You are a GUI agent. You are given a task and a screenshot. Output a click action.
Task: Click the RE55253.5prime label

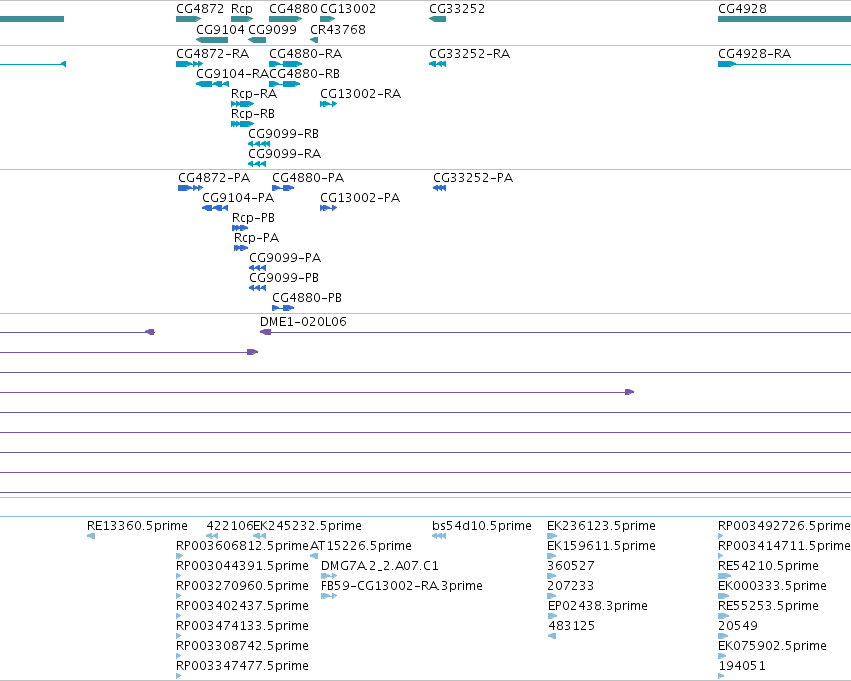[768, 606]
